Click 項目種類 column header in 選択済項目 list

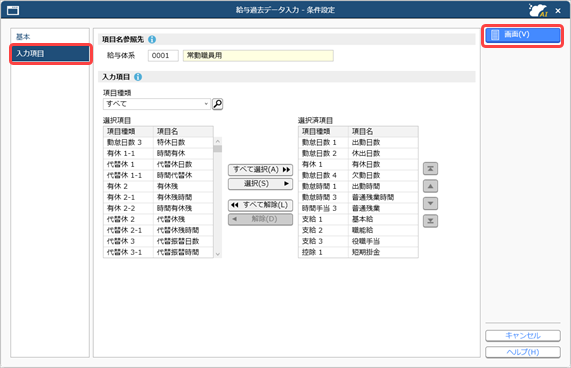click(323, 131)
